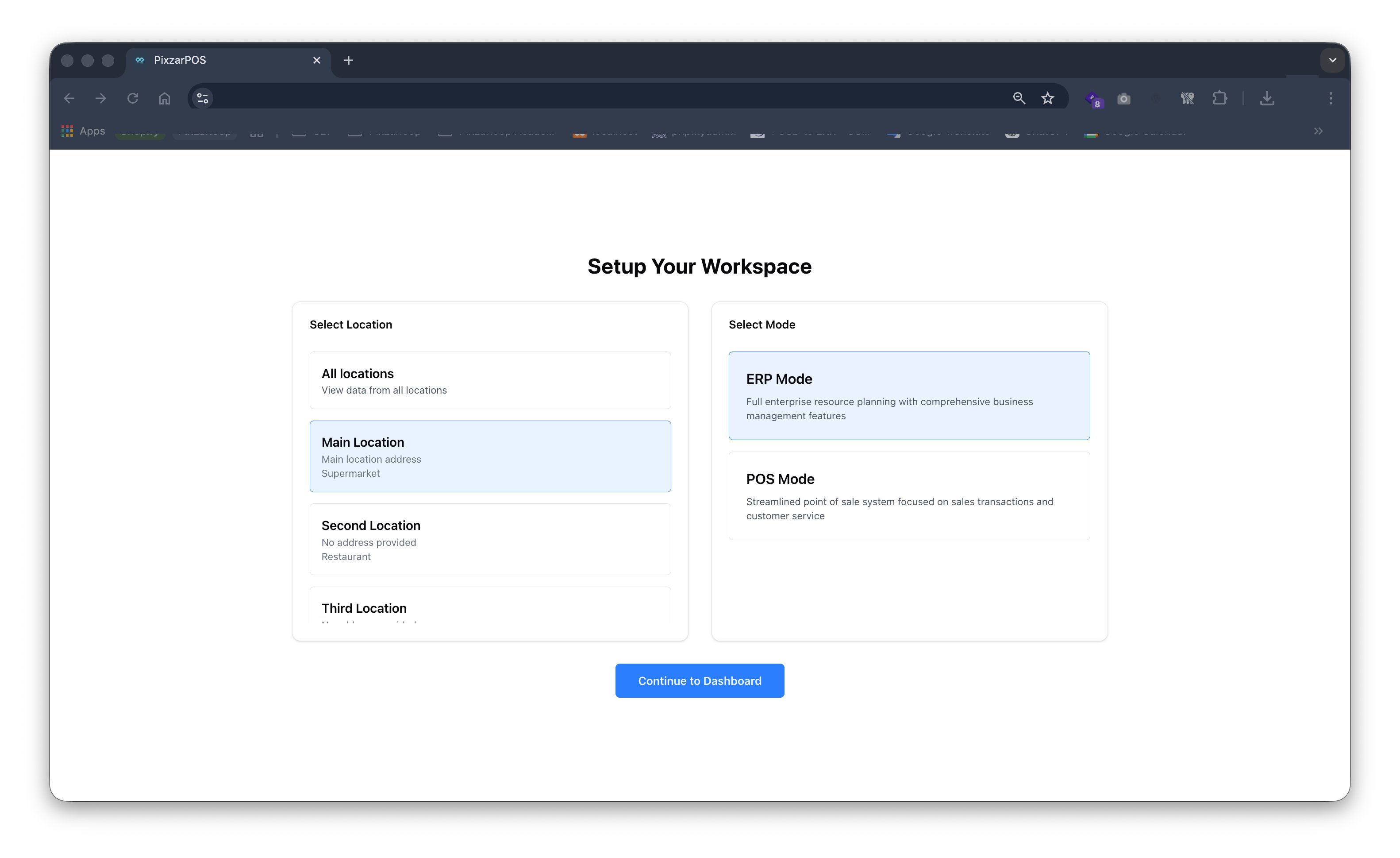The width and height of the screenshot is (1400, 858).
Task: Bookmark this page with the star icon
Action: coord(1047,98)
